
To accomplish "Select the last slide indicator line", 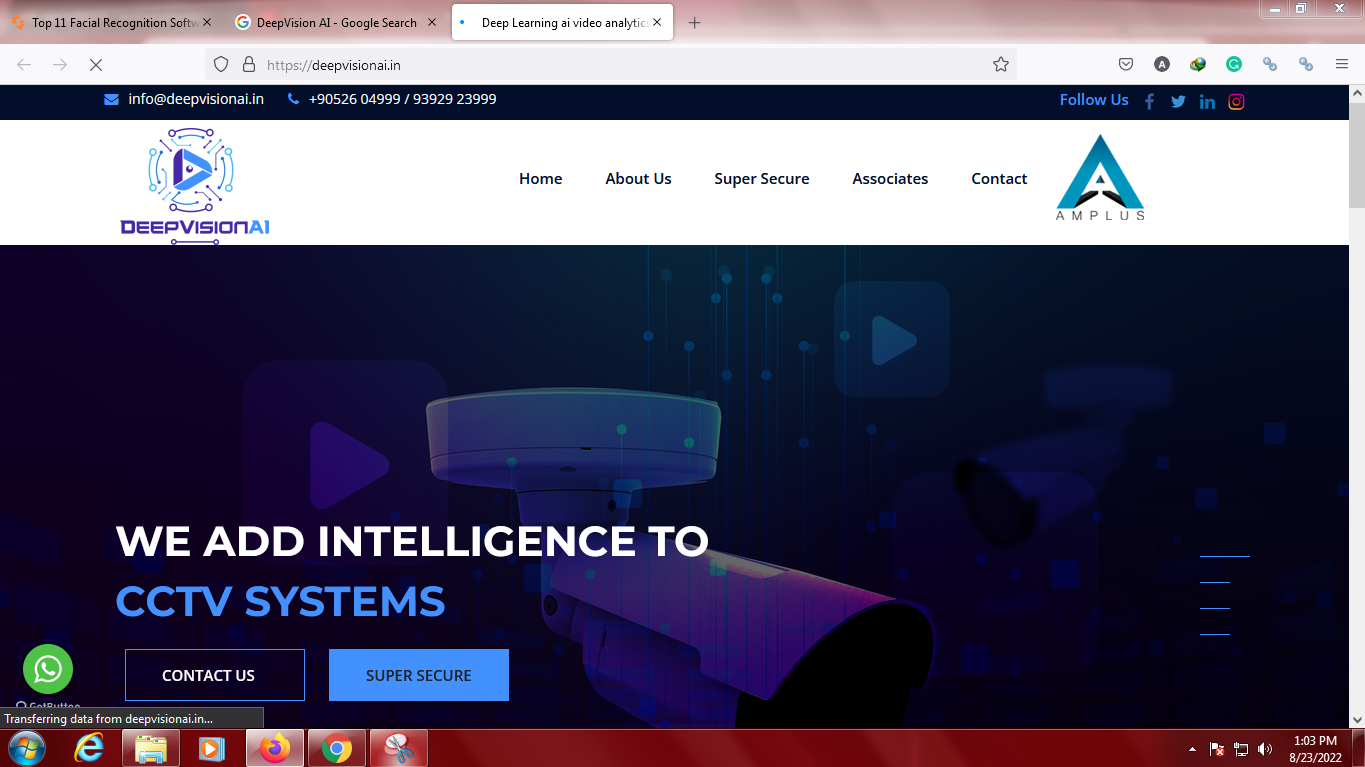I will pos(1214,633).
